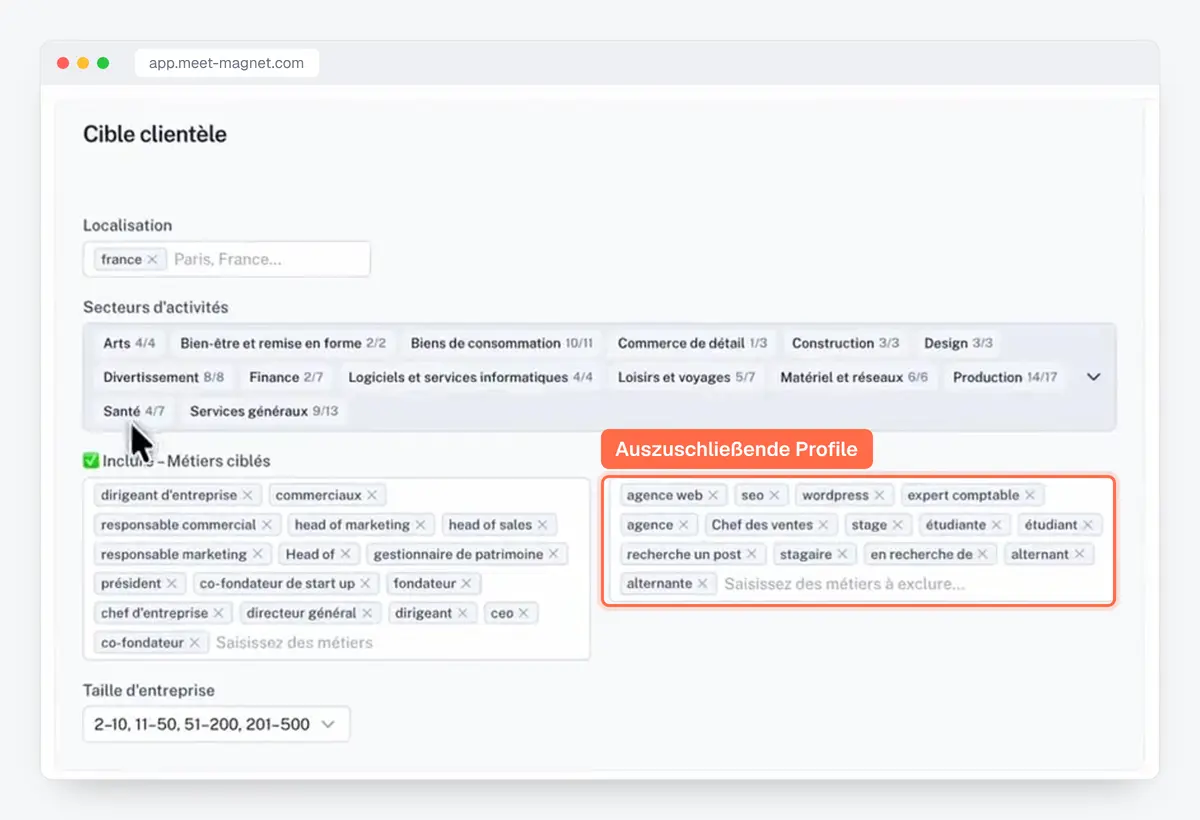The width and height of the screenshot is (1200, 820).
Task: Select Services généraux 9/13 sector
Action: 264,411
